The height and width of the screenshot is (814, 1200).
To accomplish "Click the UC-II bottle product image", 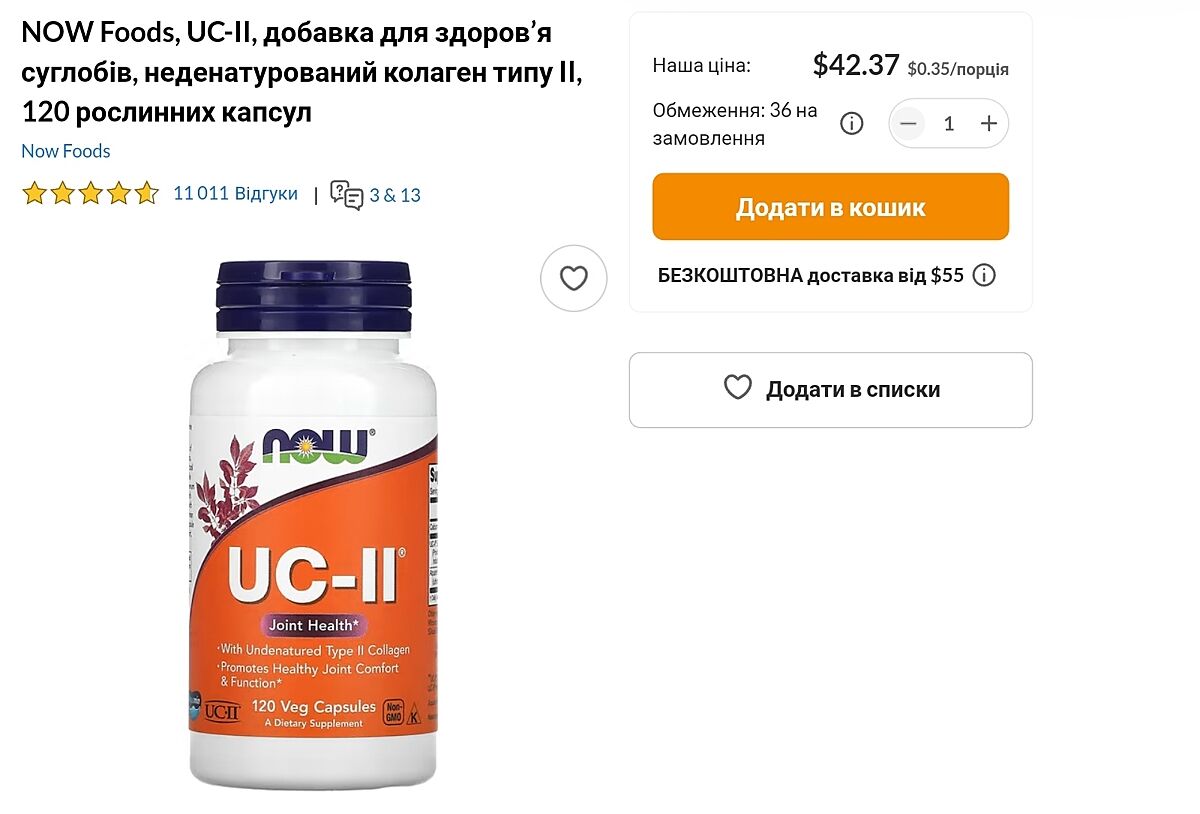I will point(313,523).
